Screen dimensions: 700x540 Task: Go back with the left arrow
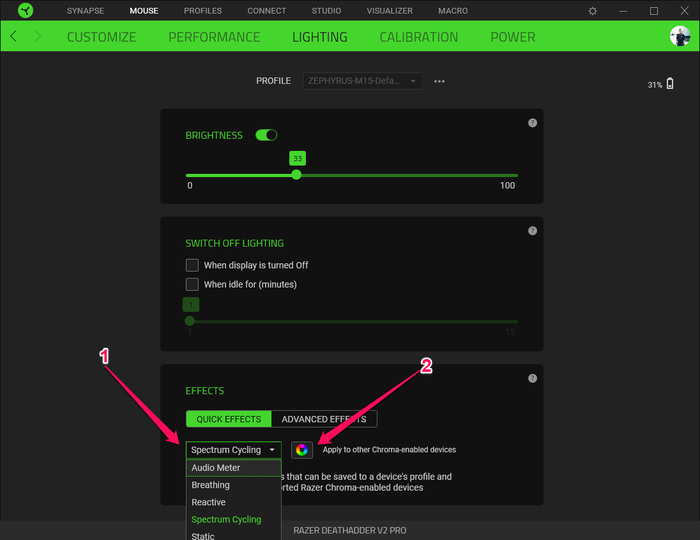[13, 36]
